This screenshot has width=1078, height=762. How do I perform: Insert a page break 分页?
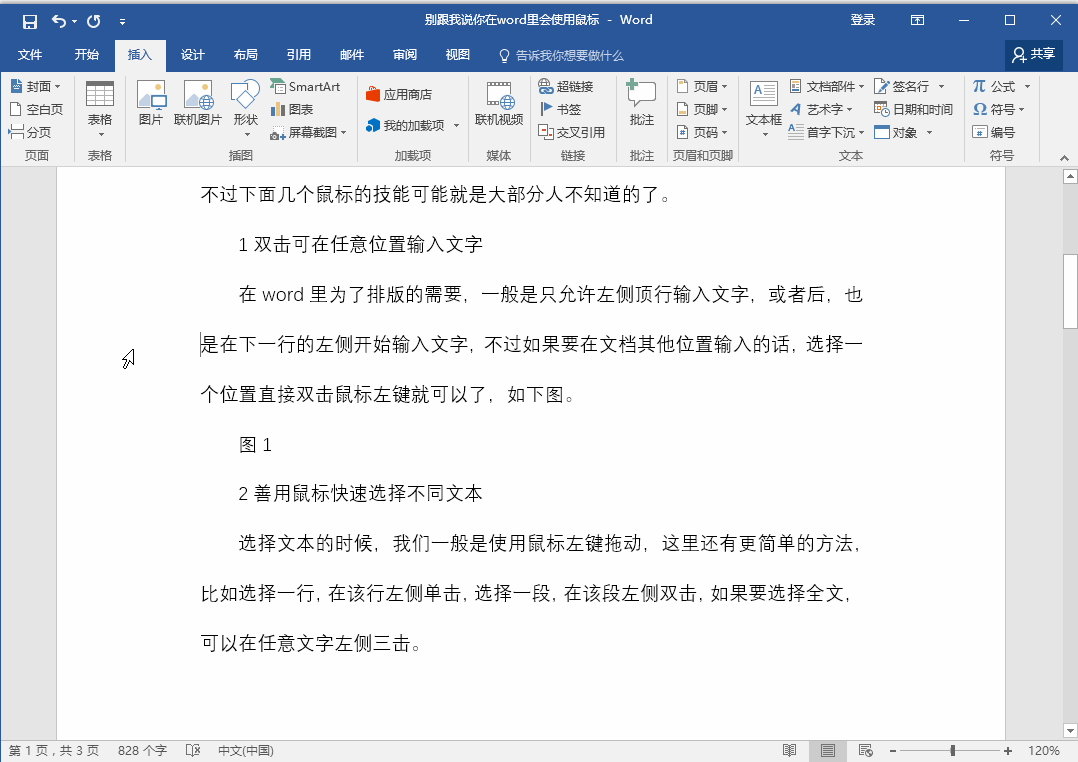[30, 131]
